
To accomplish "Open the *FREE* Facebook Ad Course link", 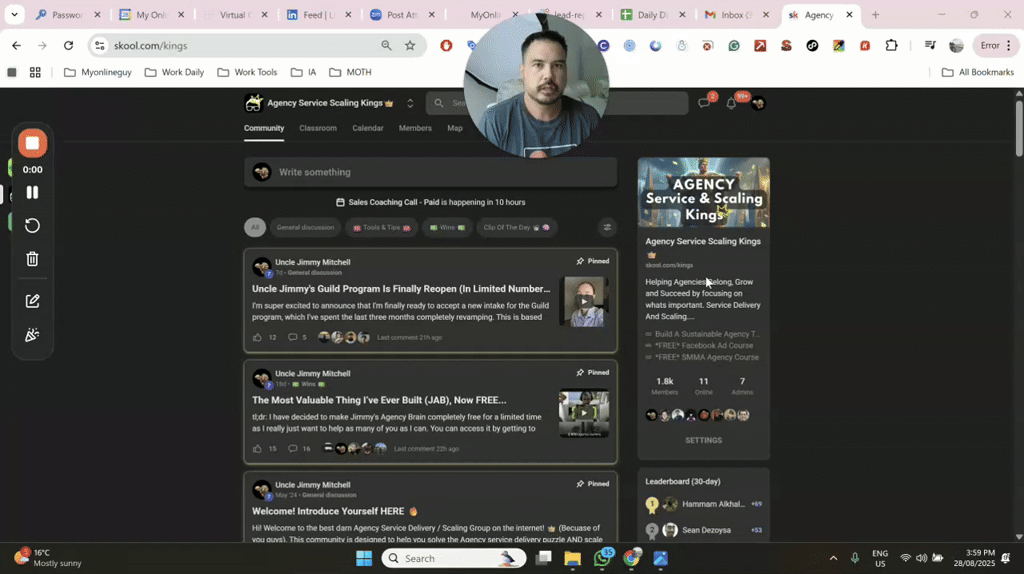I will pos(703,345).
